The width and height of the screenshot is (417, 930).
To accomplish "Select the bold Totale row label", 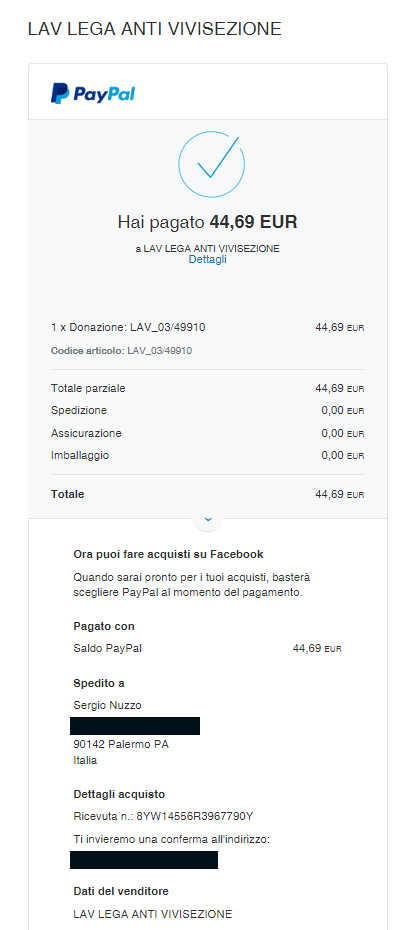I will (68, 494).
